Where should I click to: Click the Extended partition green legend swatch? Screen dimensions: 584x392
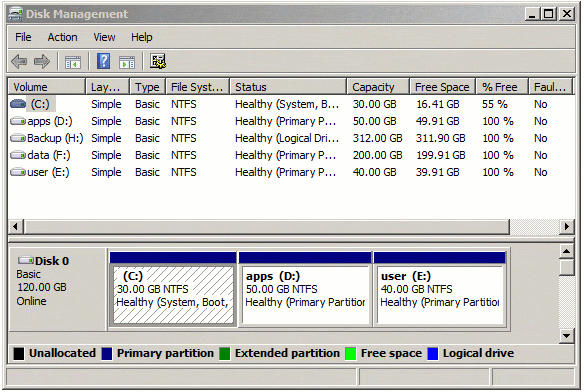point(225,354)
